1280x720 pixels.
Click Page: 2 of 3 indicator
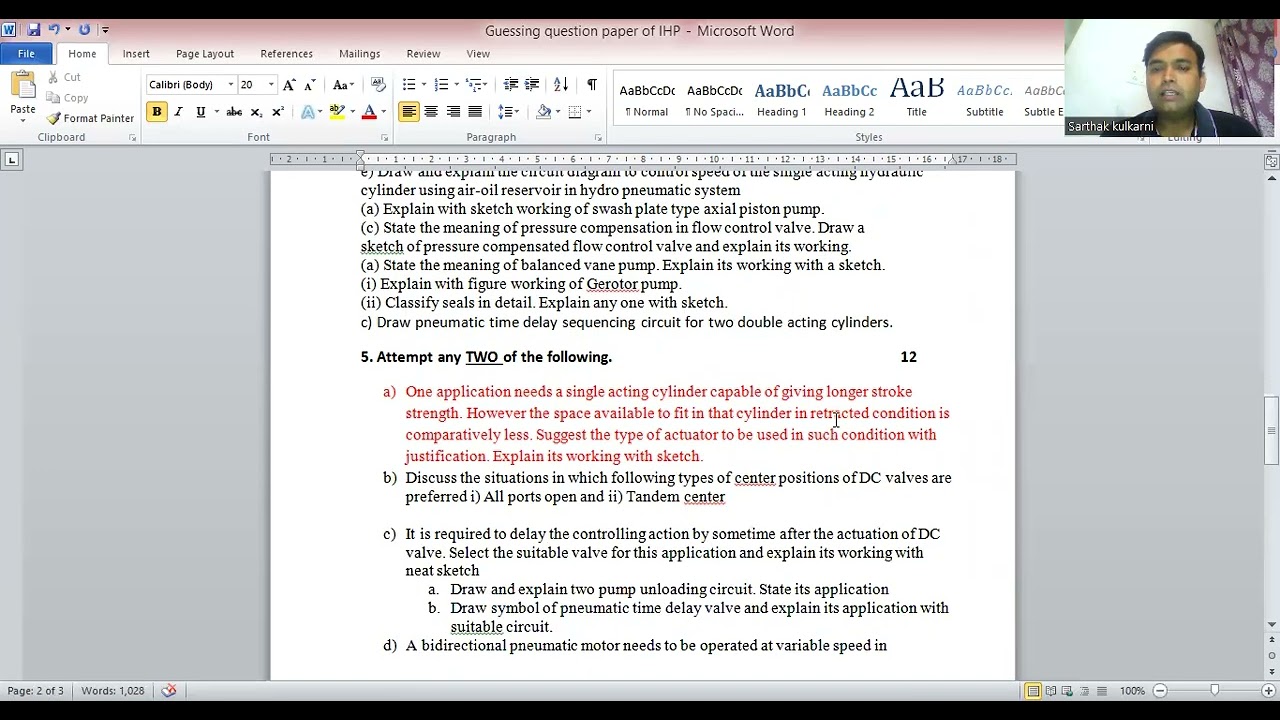pyautogui.click(x=35, y=691)
